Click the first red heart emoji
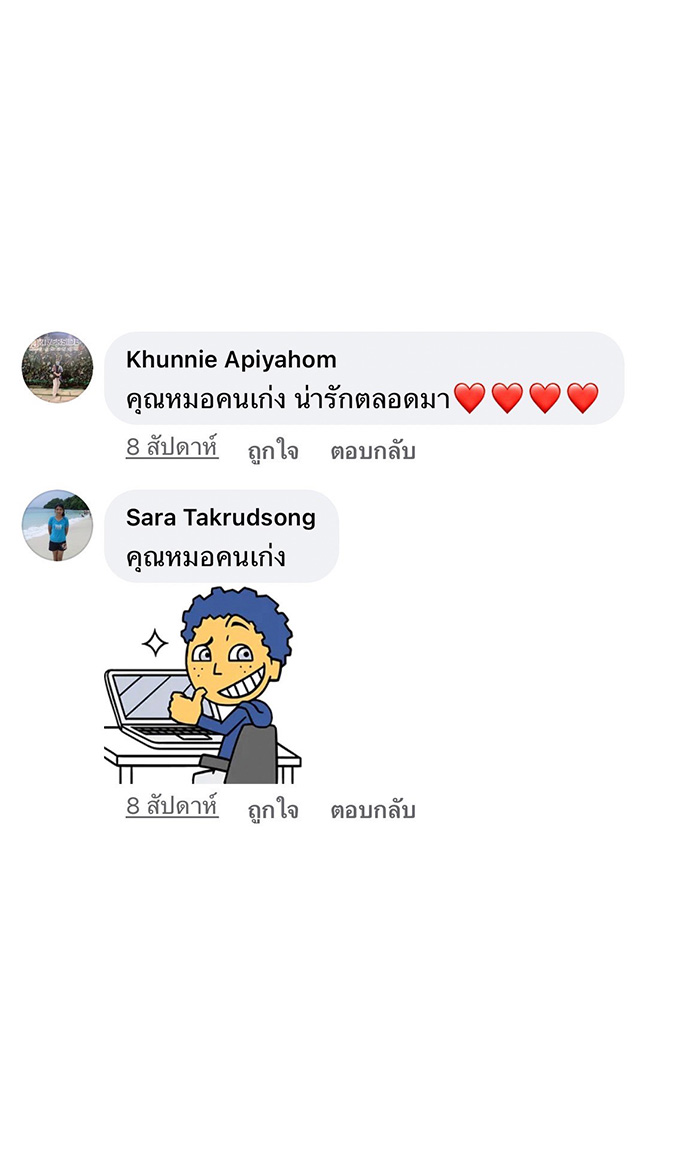The width and height of the screenshot is (700, 1160). pyautogui.click(x=469, y=398)
